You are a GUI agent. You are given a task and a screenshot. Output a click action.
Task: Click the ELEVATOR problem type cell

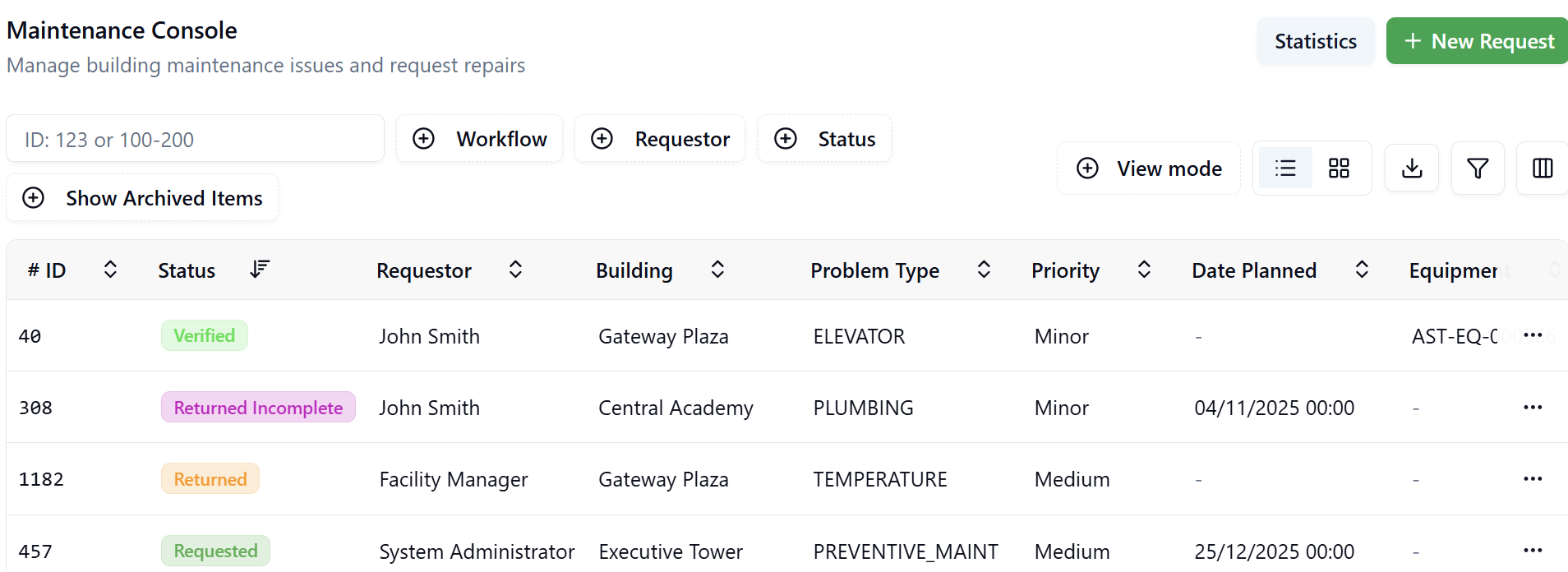859,336
